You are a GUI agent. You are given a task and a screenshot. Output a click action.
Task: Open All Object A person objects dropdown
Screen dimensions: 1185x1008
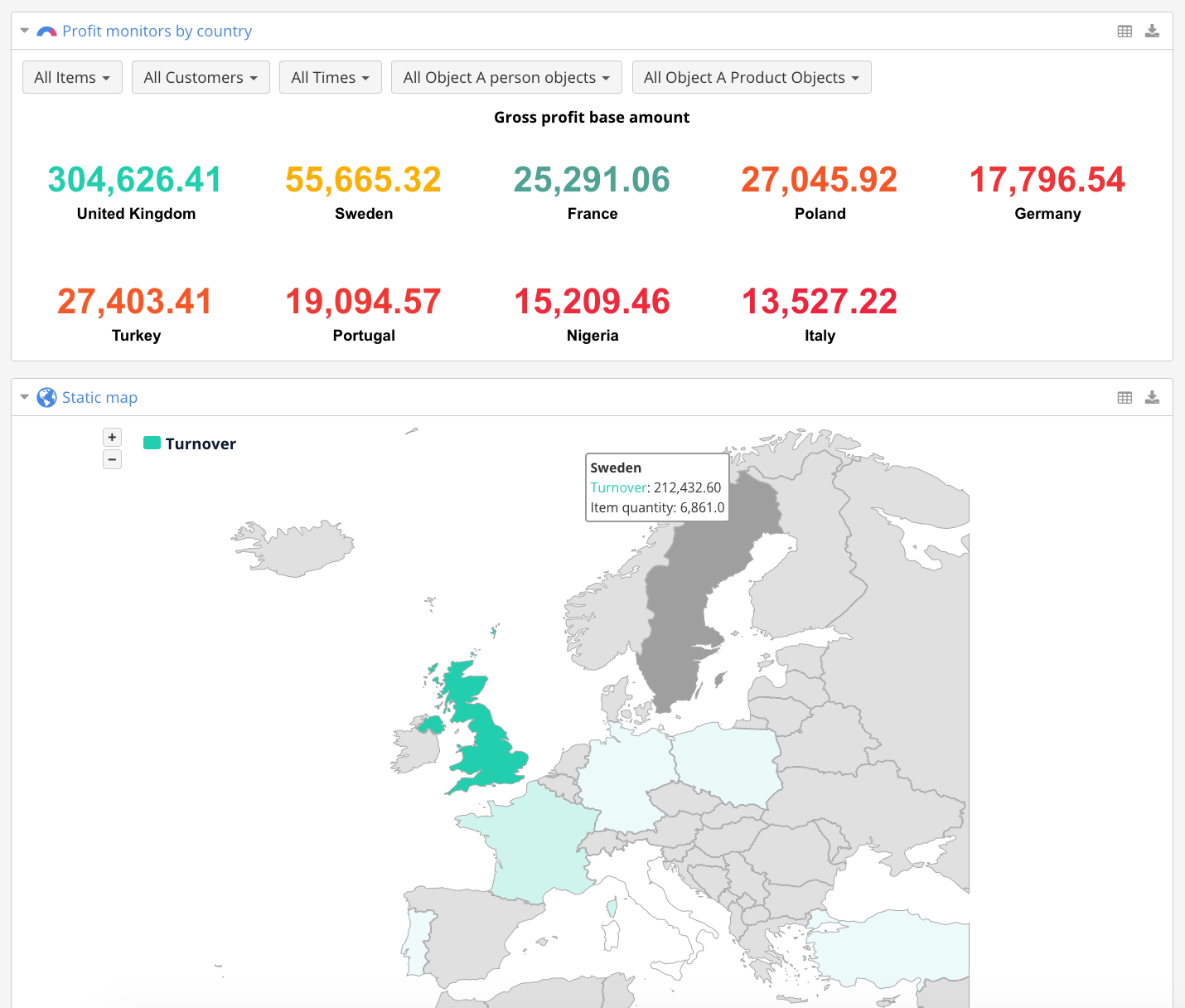click(x=506, y=77)
